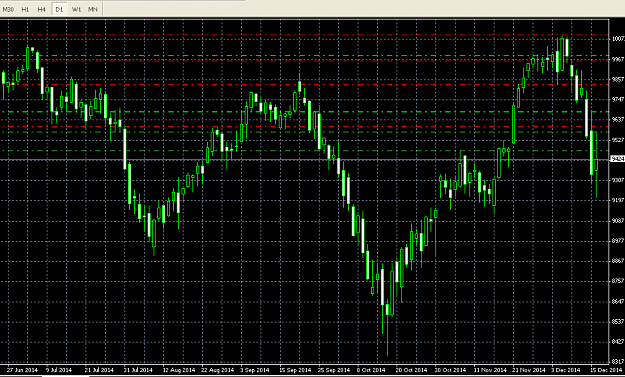
Task: Select the '31 Jul 2014' date label
Action: [x=138, y=370]
